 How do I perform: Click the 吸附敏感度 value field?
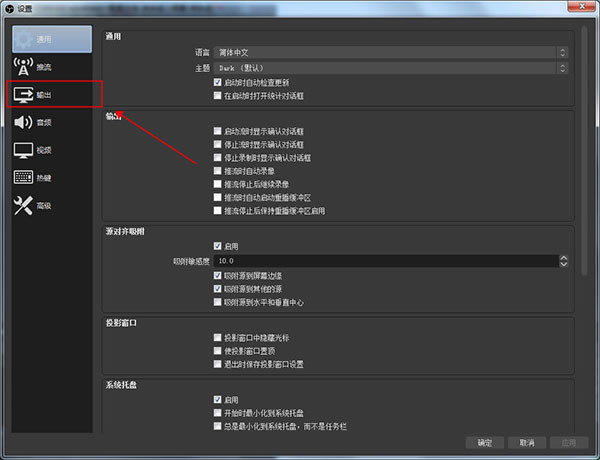point(385,261)
